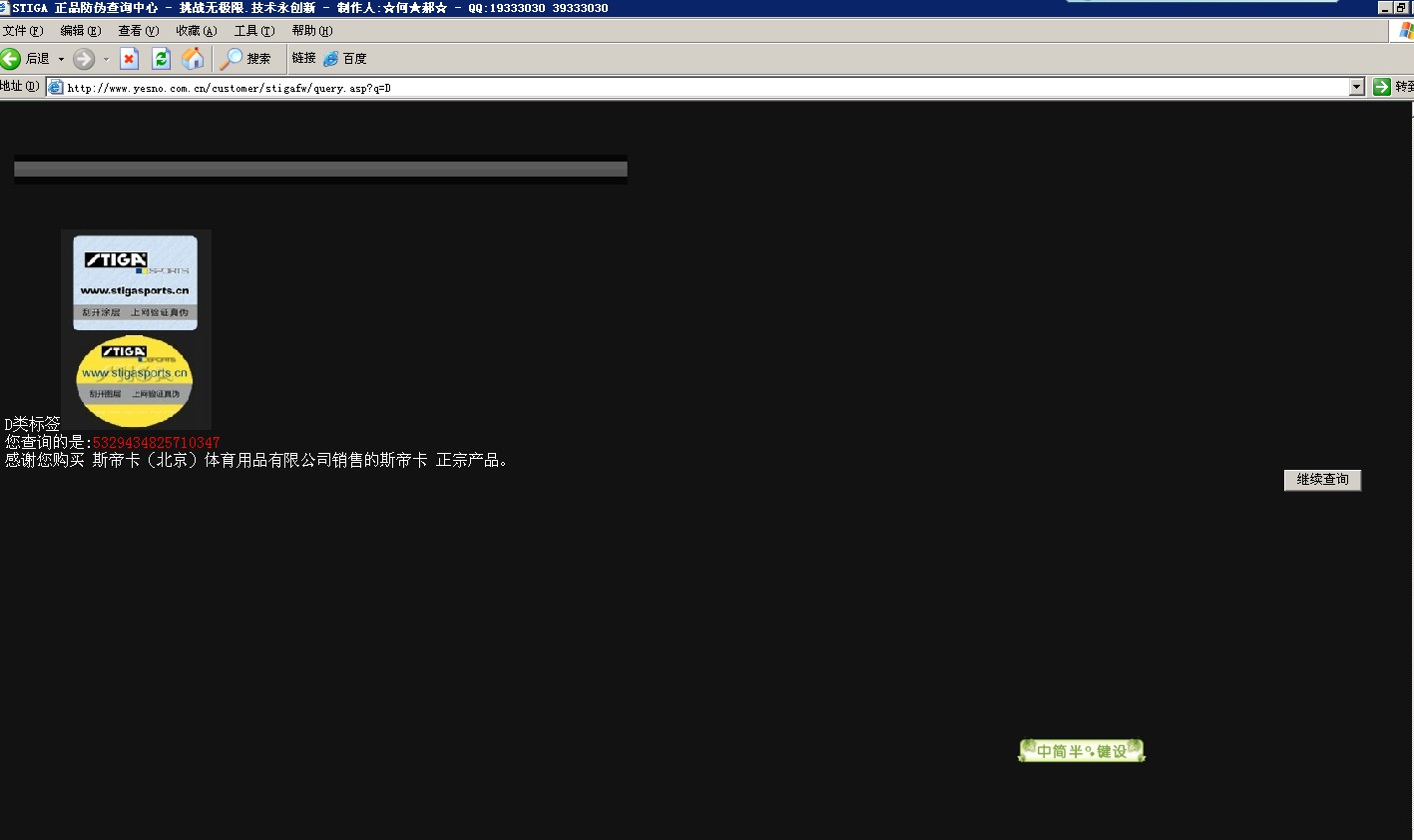The width and height of the screenshot is (1414, 840).
Task: Click the green 转到 Go button
Action: 1393,87
